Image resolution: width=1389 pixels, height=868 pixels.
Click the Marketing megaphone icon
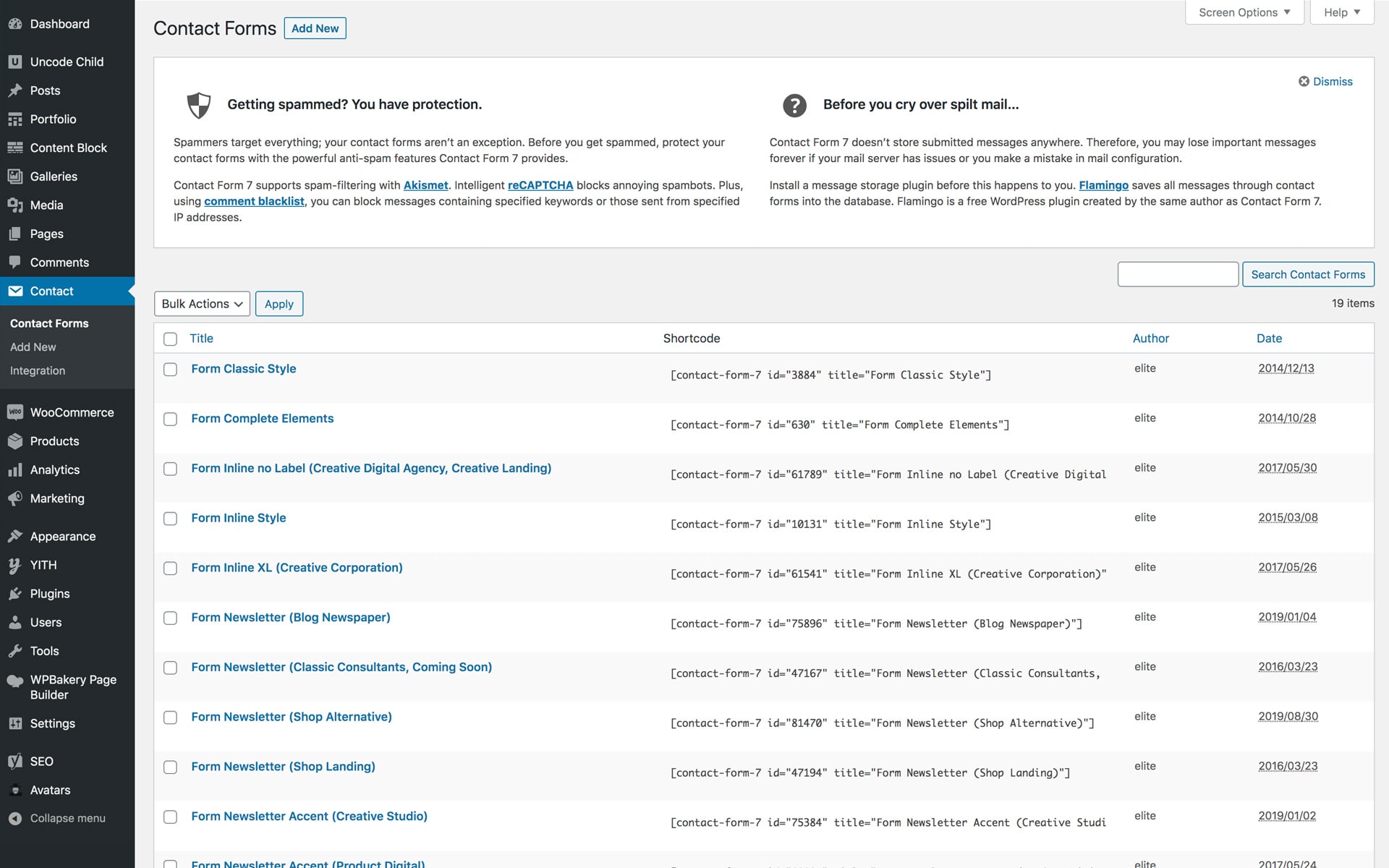(x=14, y=498)
